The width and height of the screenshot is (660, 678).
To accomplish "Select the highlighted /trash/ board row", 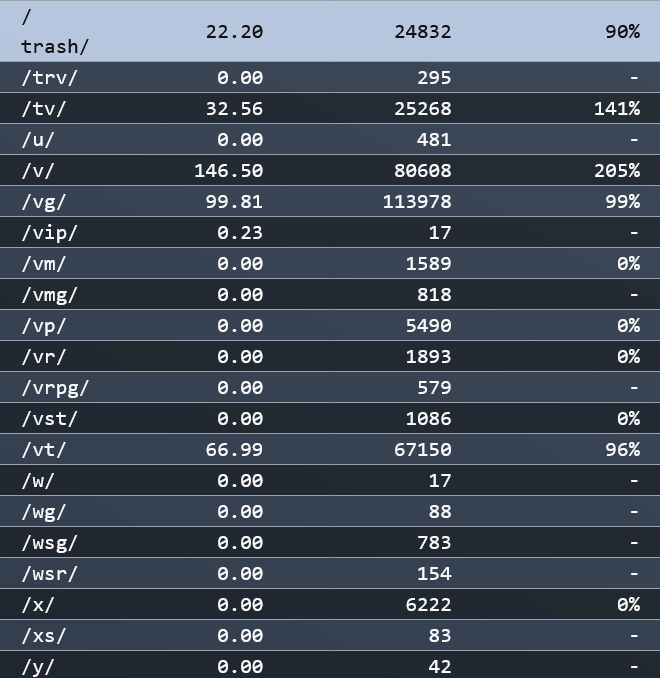I will coord(330,32).
